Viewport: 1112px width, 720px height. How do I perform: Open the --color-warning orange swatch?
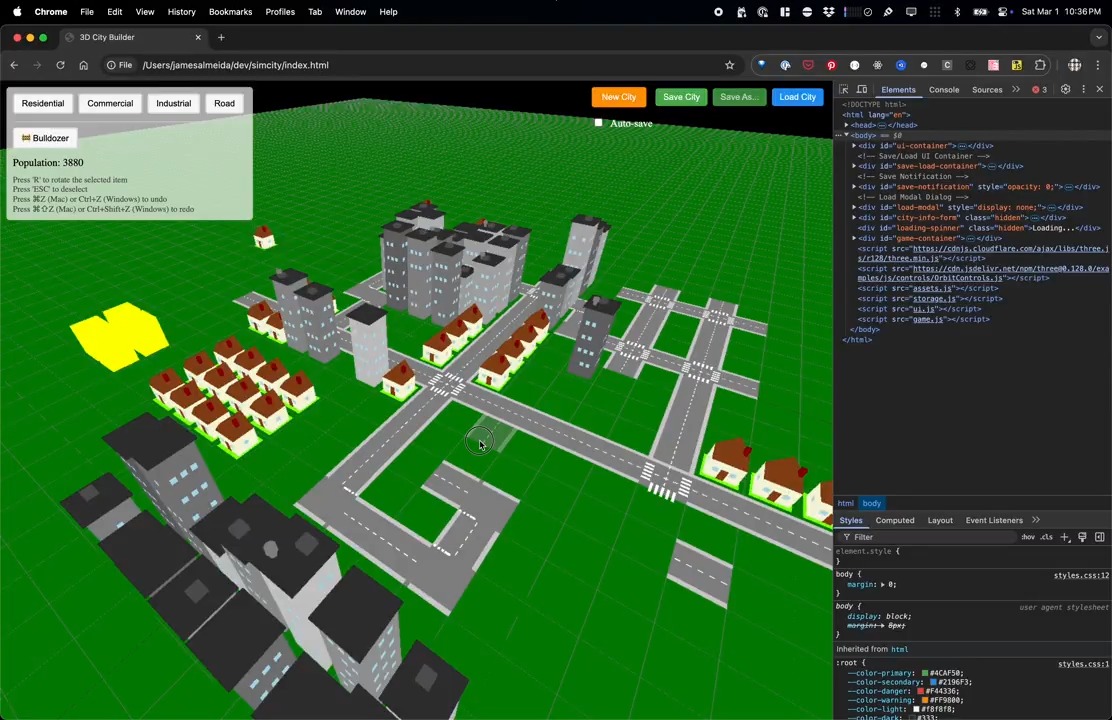[925, 700]
